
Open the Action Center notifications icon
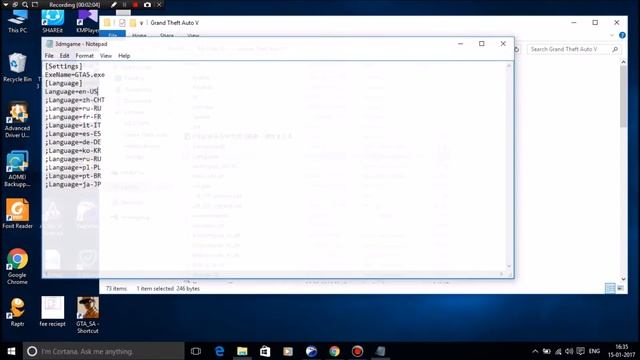tap(580, 351)
